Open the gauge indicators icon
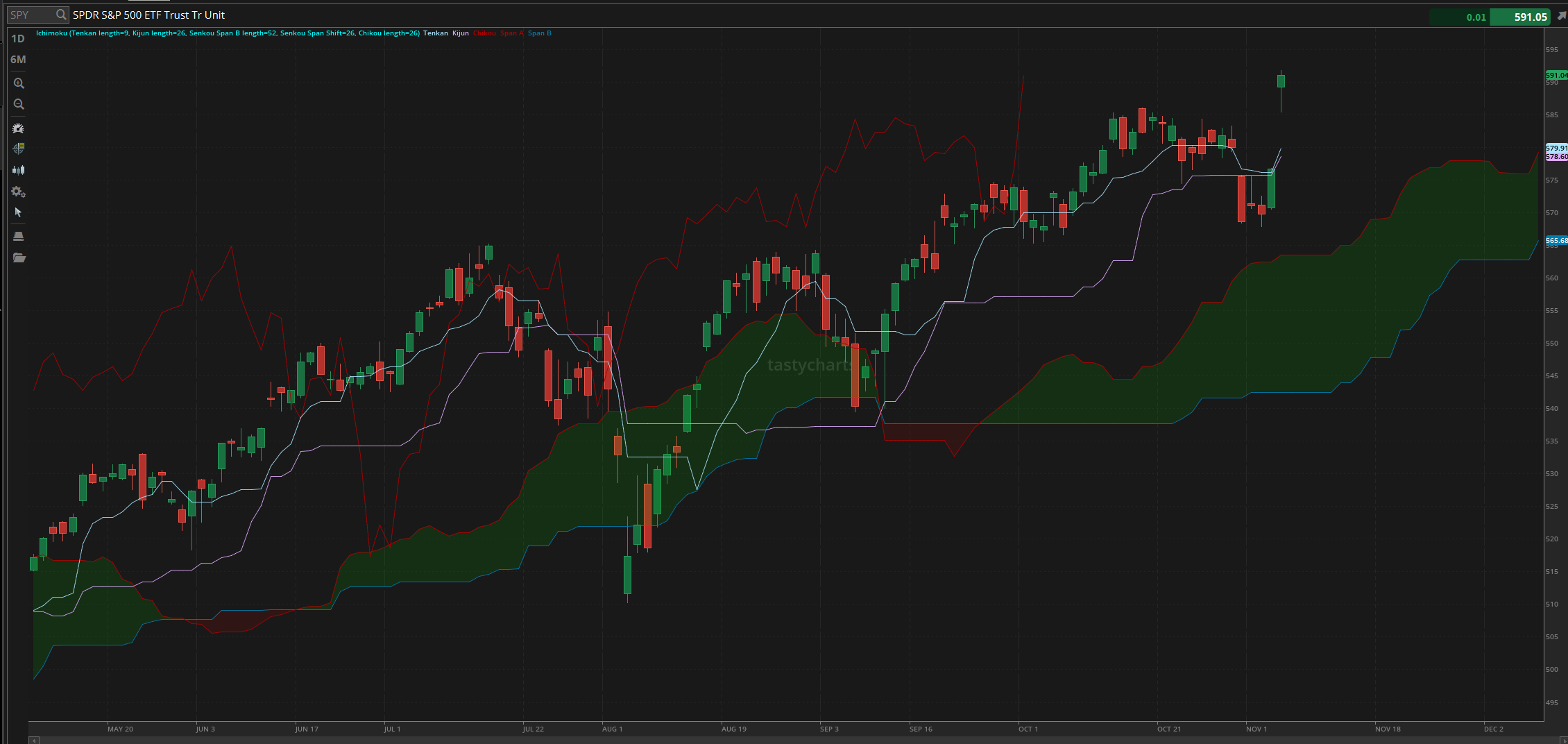 [19, 128]
